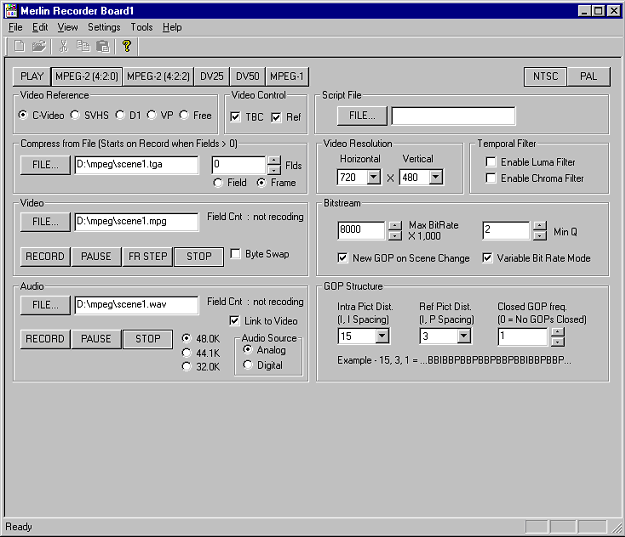The height and width of the screenshot is (537, 625).
Task: Select Frame option under Compress from File
Action: click(276, 183)
